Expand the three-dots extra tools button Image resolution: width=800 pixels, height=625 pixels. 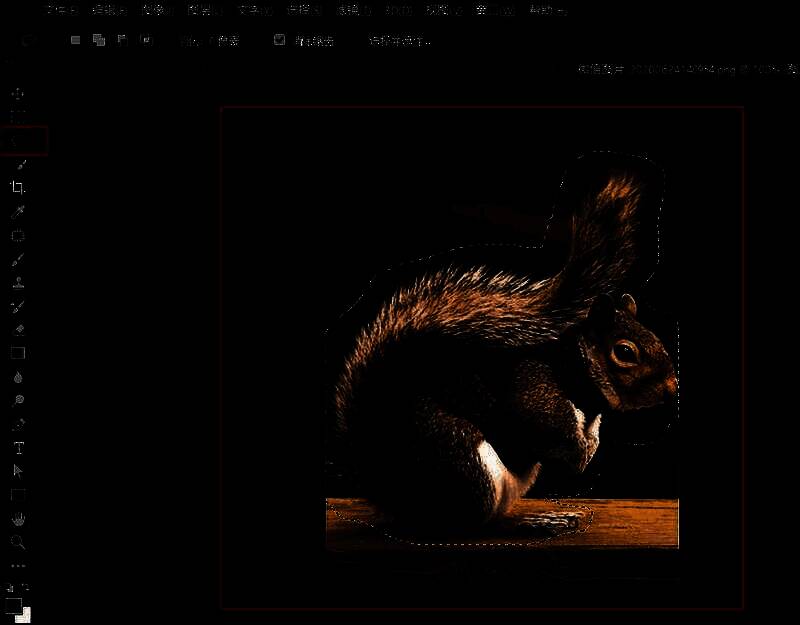(17, 565)
